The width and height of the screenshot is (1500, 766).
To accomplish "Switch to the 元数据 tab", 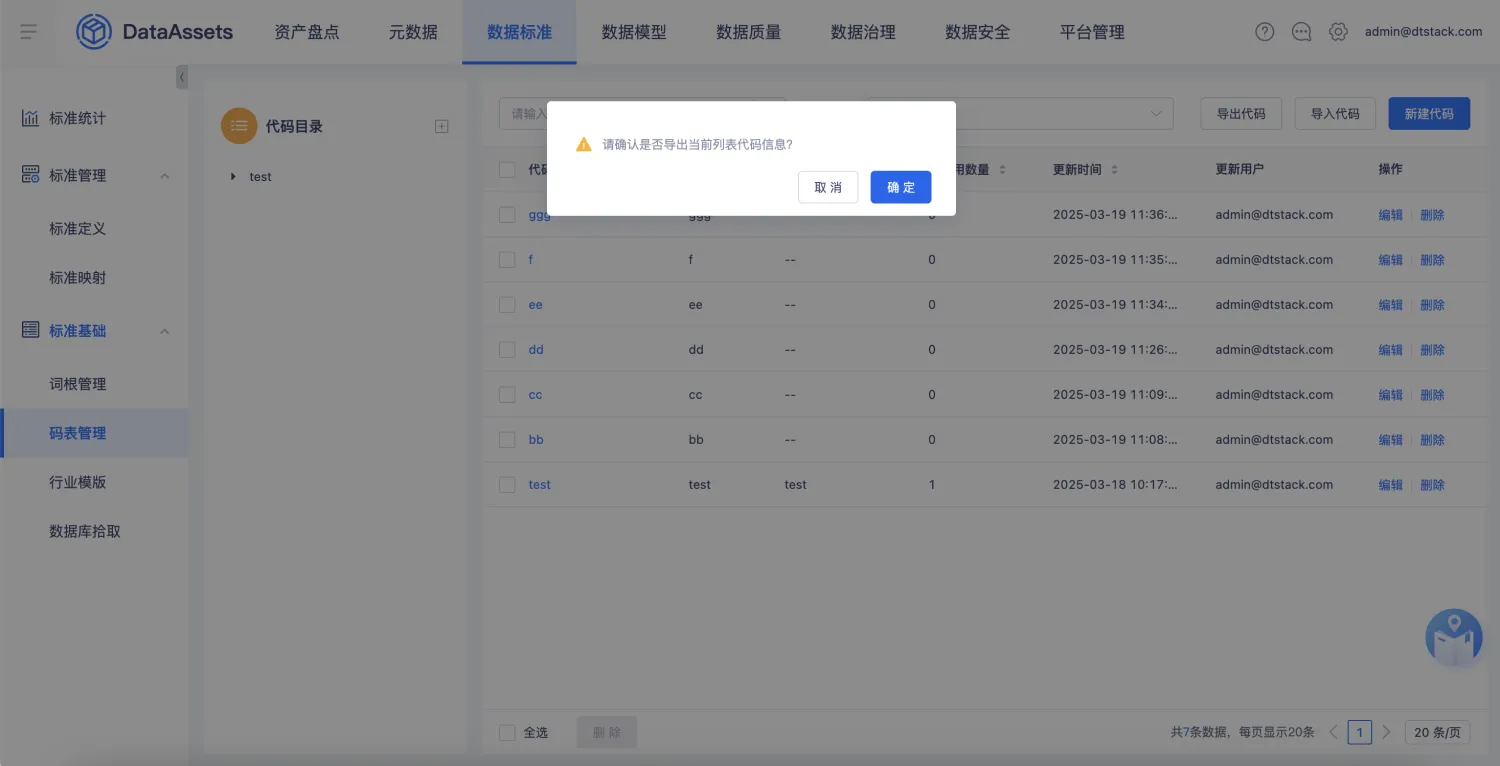I will point(413,32).
